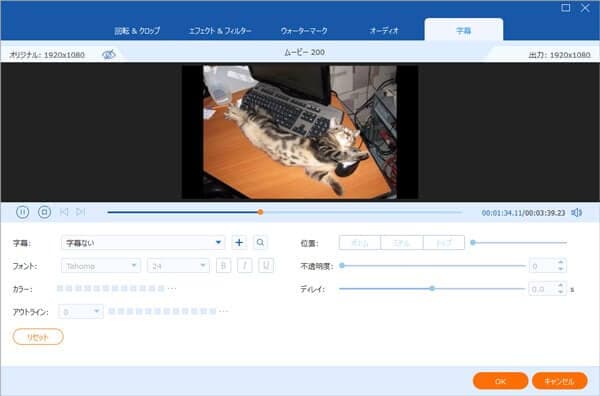
Task: Set subtitle position to bottom
Action: [x=360, y=243]
